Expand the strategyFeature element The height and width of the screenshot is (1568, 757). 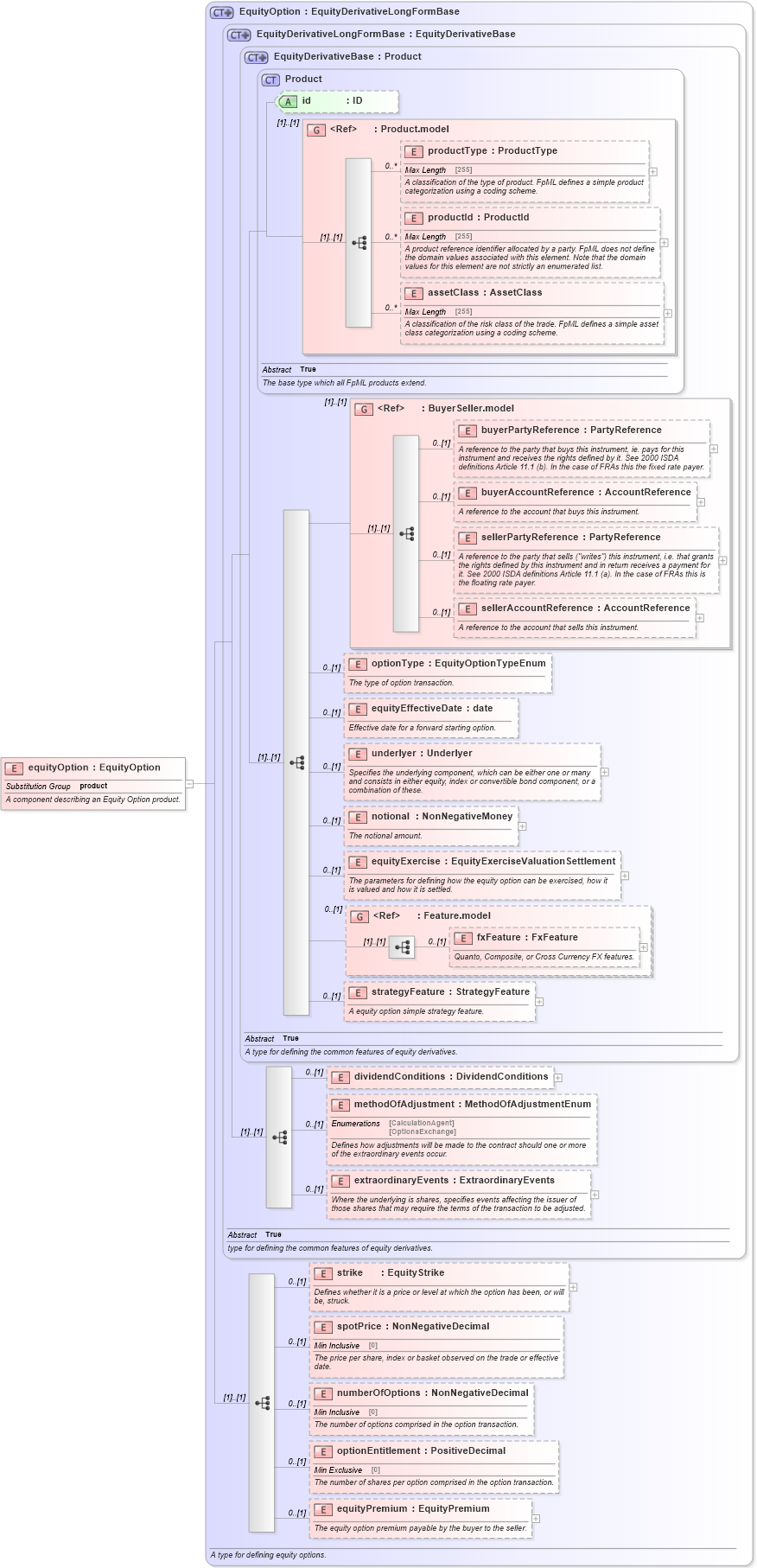540,1002
